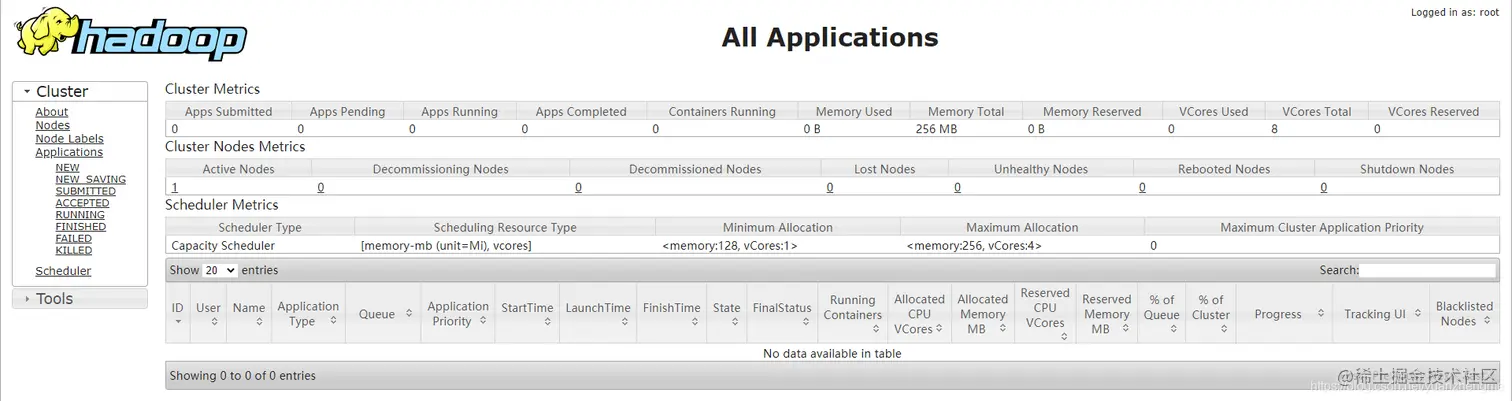Sort table by Allocated Memory MB column
This screenshot has height=401, width=1512.
click(982, 313)
